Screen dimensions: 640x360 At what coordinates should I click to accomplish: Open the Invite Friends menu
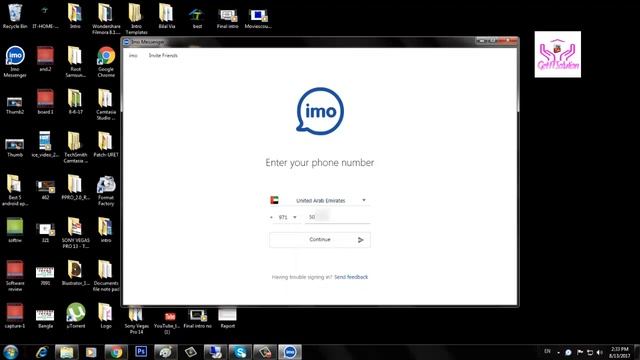click(163, 56)
